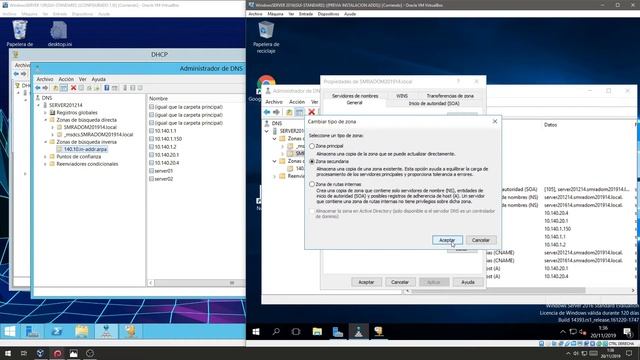Open Archivo menu in left DNS Manager
This screenshot has width=640, height=360.
[45, 79]
